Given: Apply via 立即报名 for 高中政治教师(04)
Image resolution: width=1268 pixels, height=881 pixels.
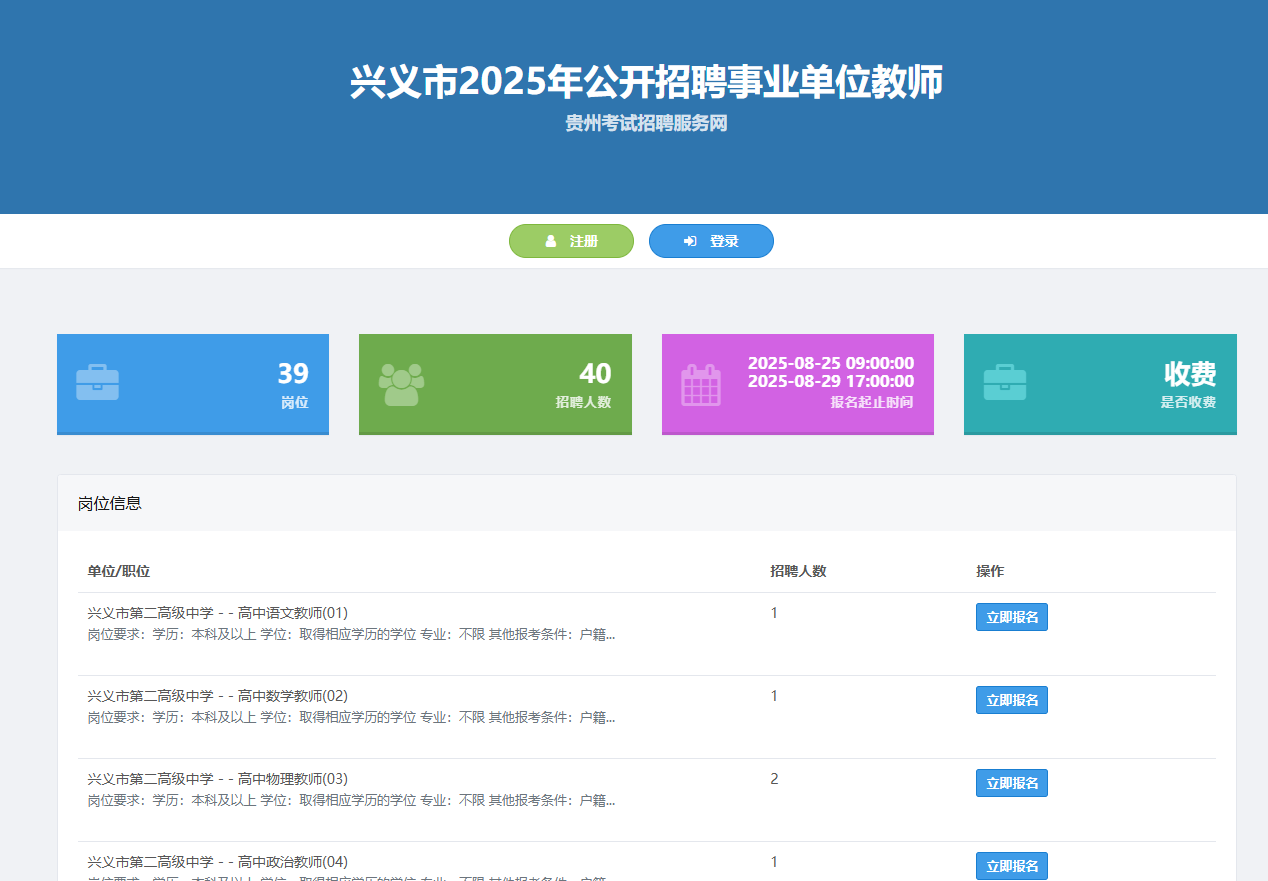Looking at the screenshot, I should pos(1011,866).
